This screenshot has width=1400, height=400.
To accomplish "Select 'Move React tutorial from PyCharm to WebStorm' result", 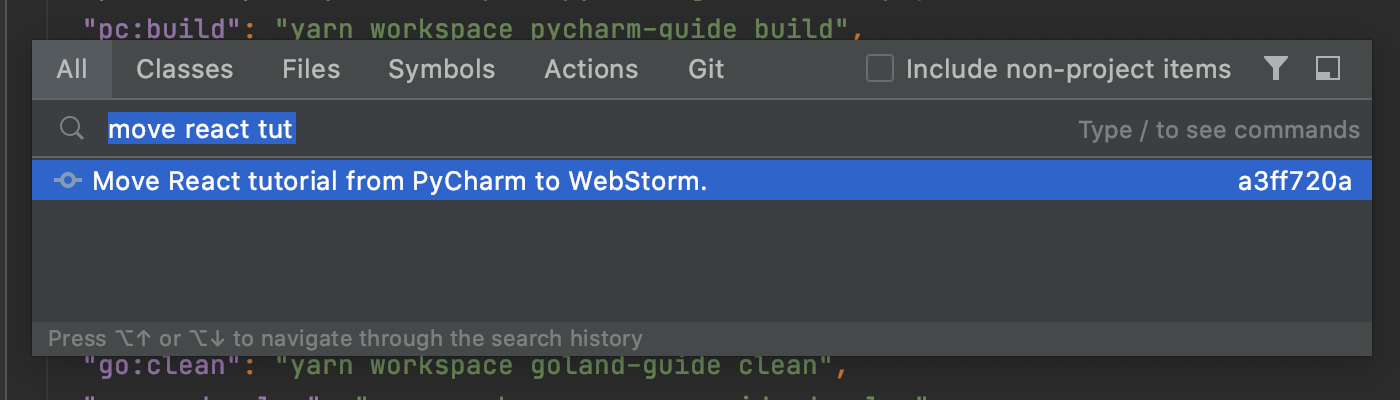I will (x=701, y=182).
